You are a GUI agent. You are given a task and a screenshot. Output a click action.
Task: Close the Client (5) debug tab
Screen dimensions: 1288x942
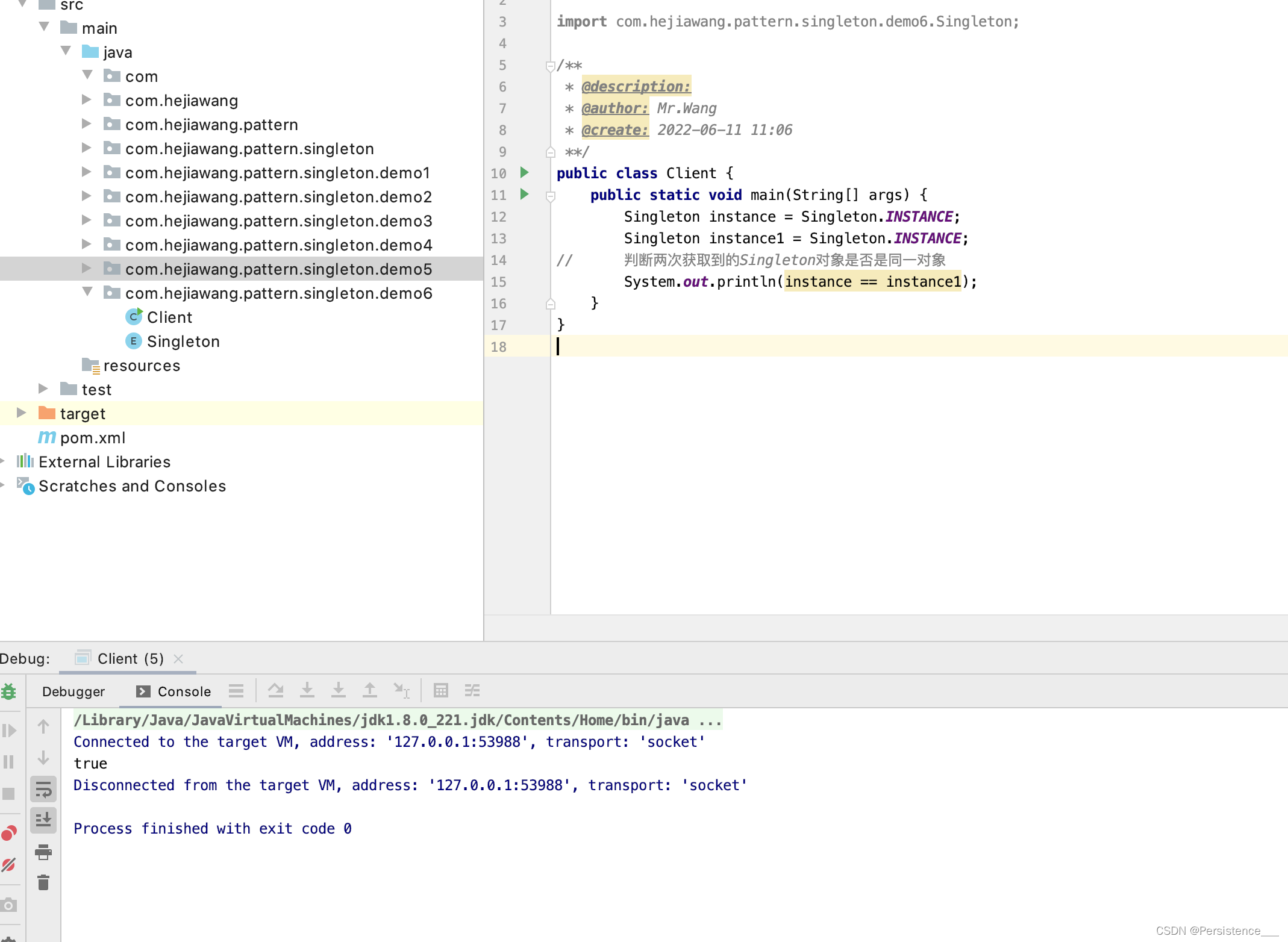[x=178, y=659]
